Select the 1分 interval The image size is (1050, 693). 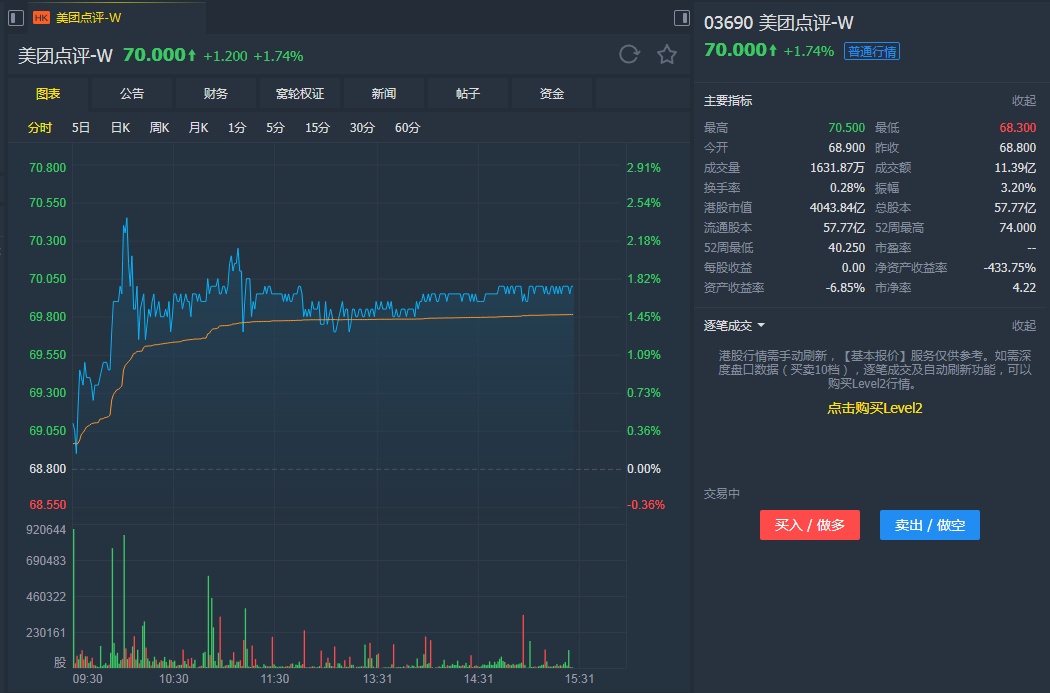[x=237, y=127]
